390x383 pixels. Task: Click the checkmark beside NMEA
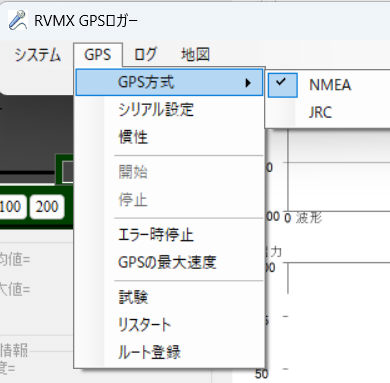tap(282, 82)
